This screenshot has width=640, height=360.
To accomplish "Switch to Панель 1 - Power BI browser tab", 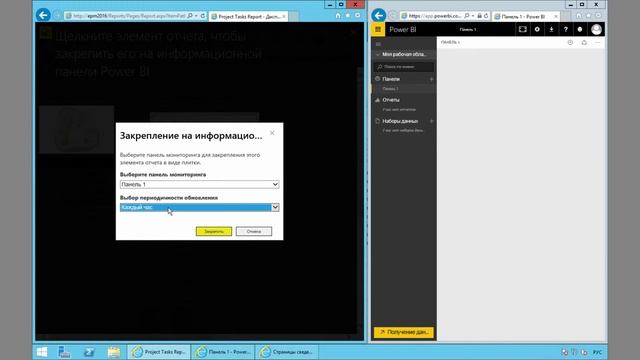I will point(526,16).
